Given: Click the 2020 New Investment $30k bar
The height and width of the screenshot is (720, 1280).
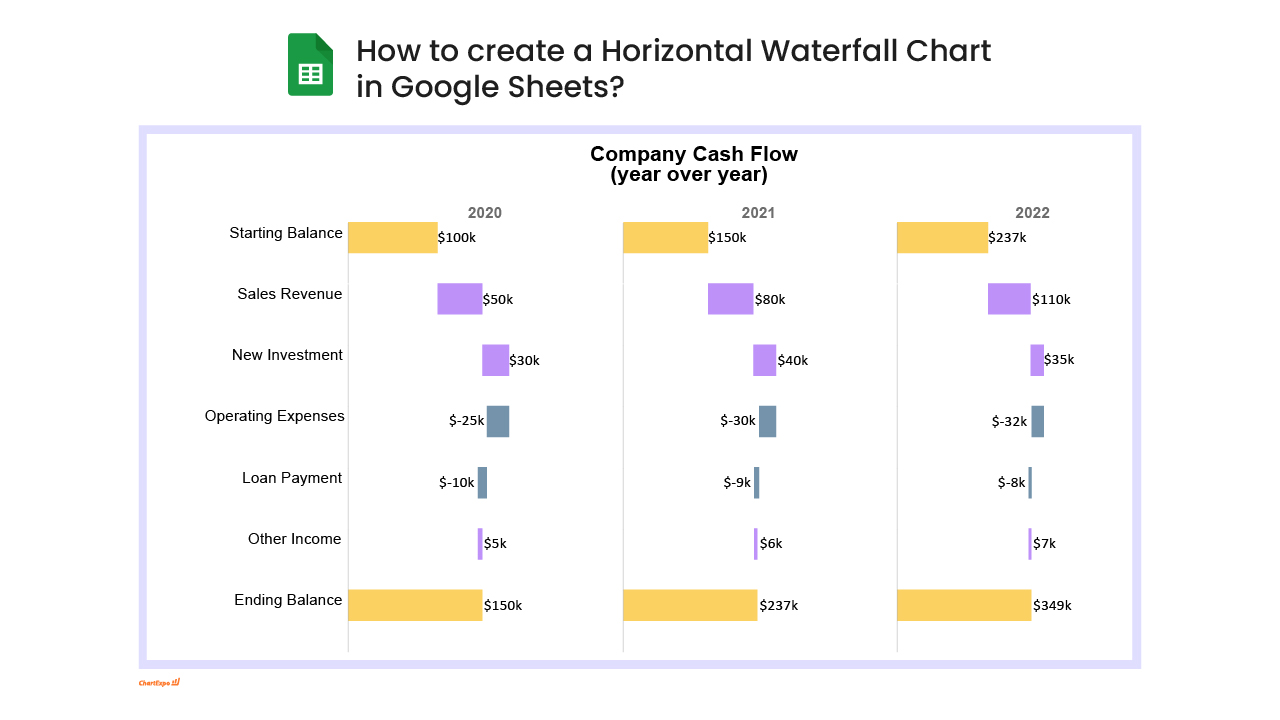Looking at the screenshot, I should 495,360.
